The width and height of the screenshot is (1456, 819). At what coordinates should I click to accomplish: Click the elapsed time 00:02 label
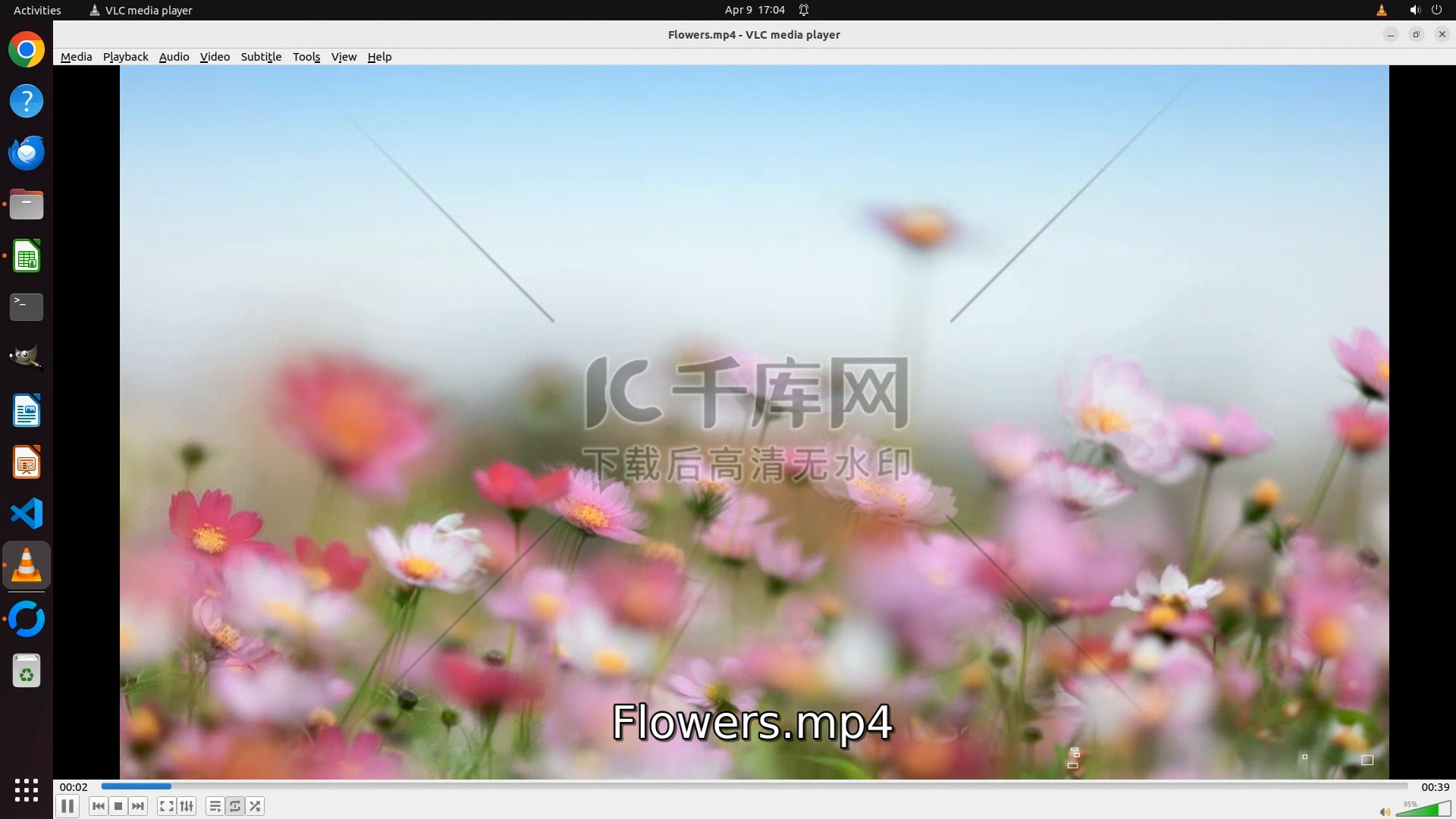pyautogui.click(x=74, y=787)
